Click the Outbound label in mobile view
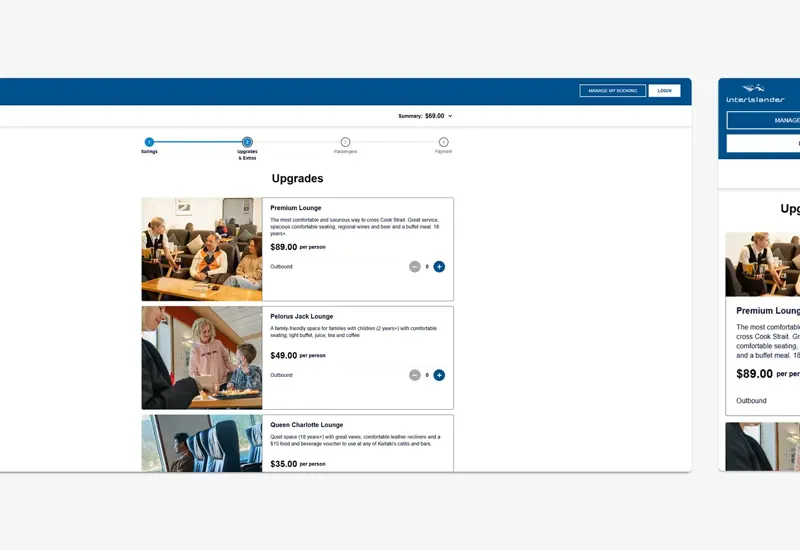The image size is (800, 550). click(x=751, y=401)
